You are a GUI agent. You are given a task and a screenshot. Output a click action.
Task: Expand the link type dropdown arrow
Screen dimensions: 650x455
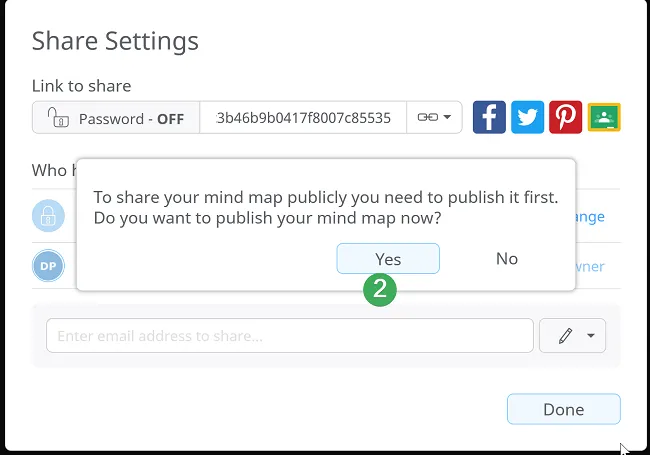pos(447,118)
